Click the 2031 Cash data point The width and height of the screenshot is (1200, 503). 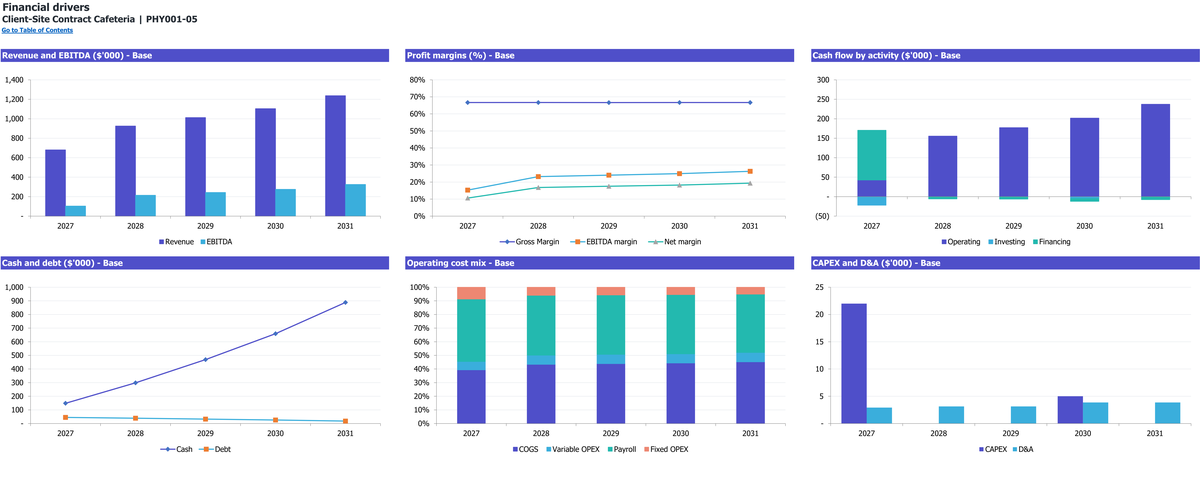pos(345,302)
